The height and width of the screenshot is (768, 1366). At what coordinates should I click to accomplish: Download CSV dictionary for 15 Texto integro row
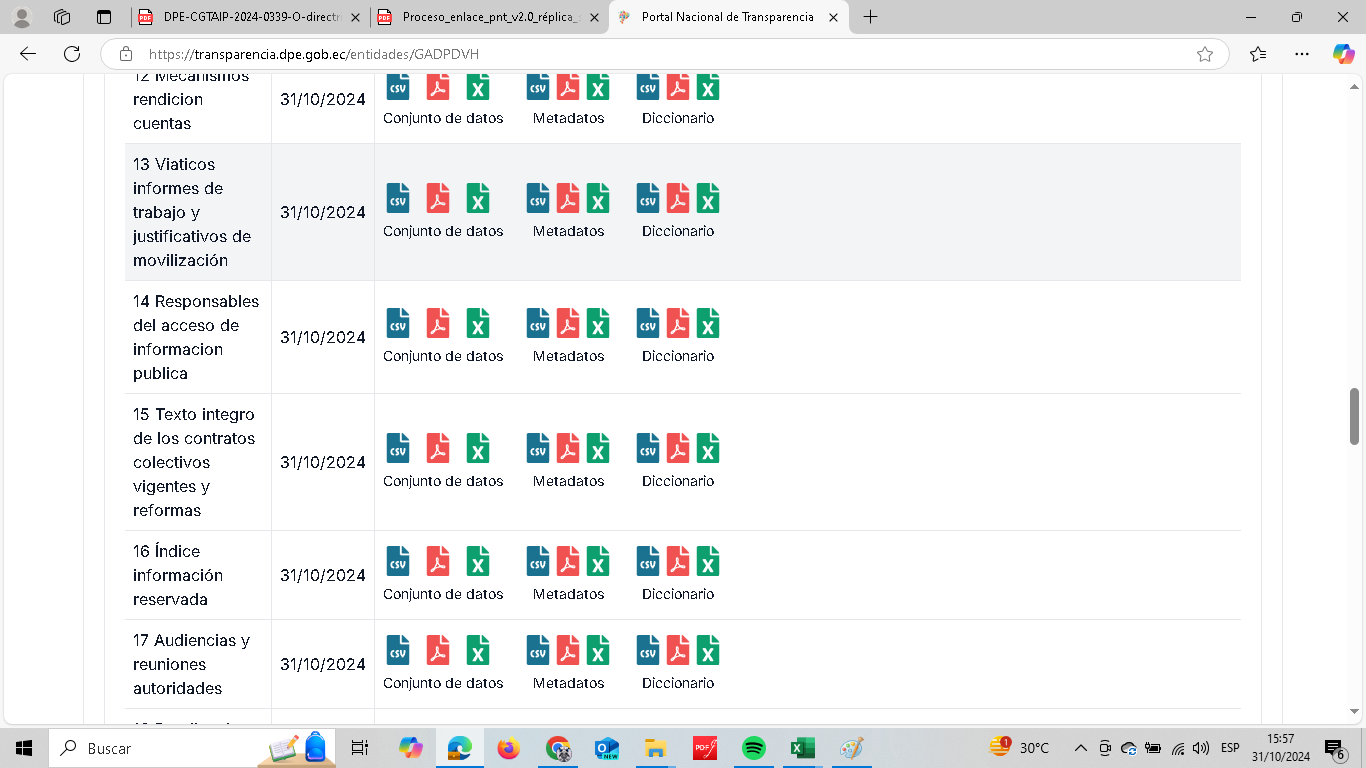648,448
